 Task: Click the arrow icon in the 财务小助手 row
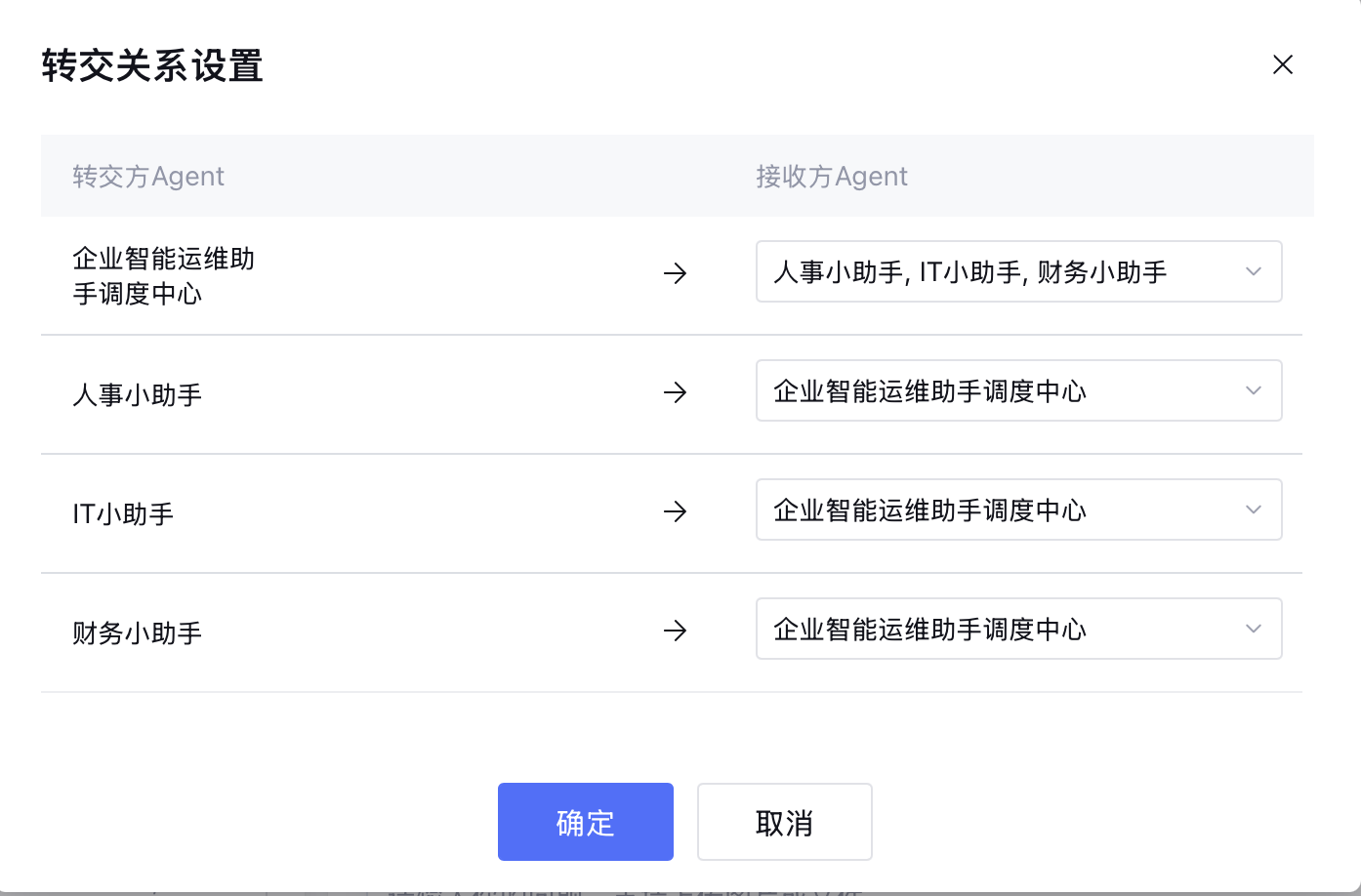(x=676, y=631)
